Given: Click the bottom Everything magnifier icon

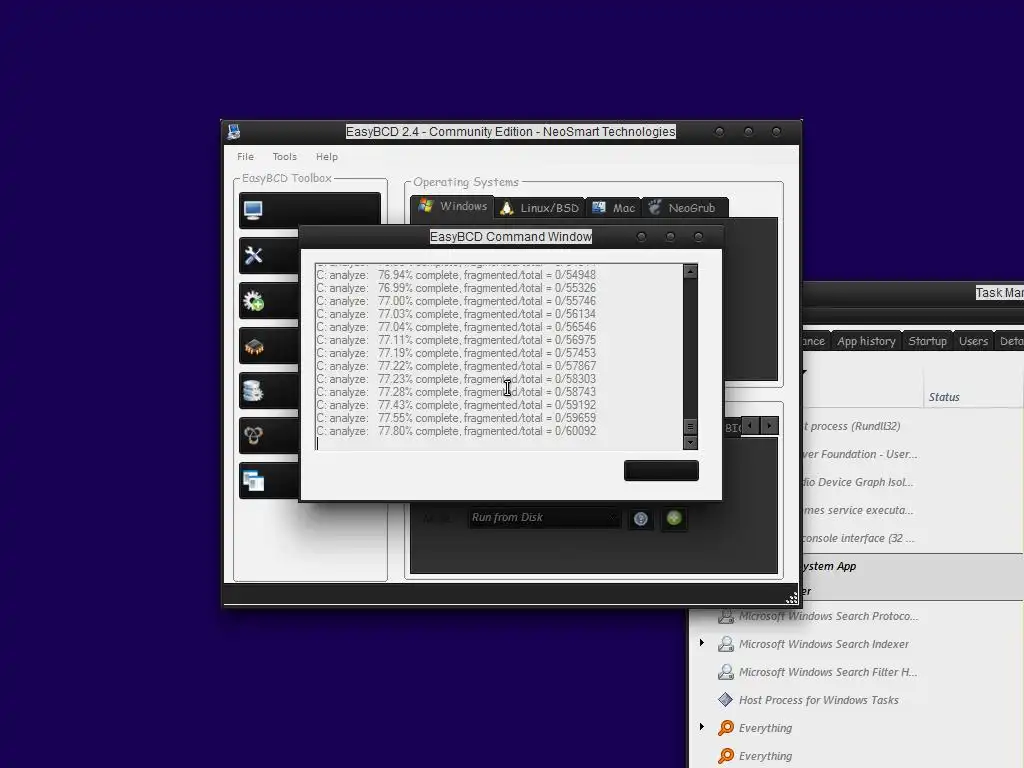Looking at the screenshot, I should tap(726, 756).
